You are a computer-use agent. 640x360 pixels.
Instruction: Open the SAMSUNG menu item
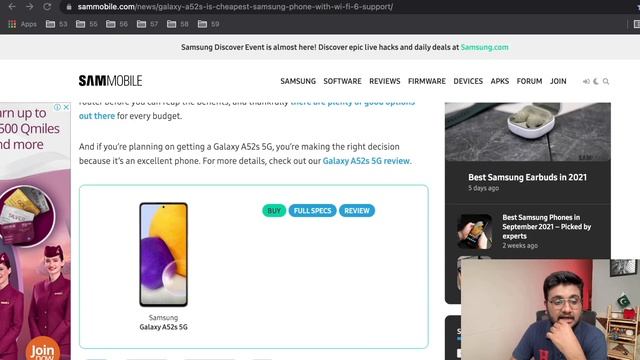point(298,81)
